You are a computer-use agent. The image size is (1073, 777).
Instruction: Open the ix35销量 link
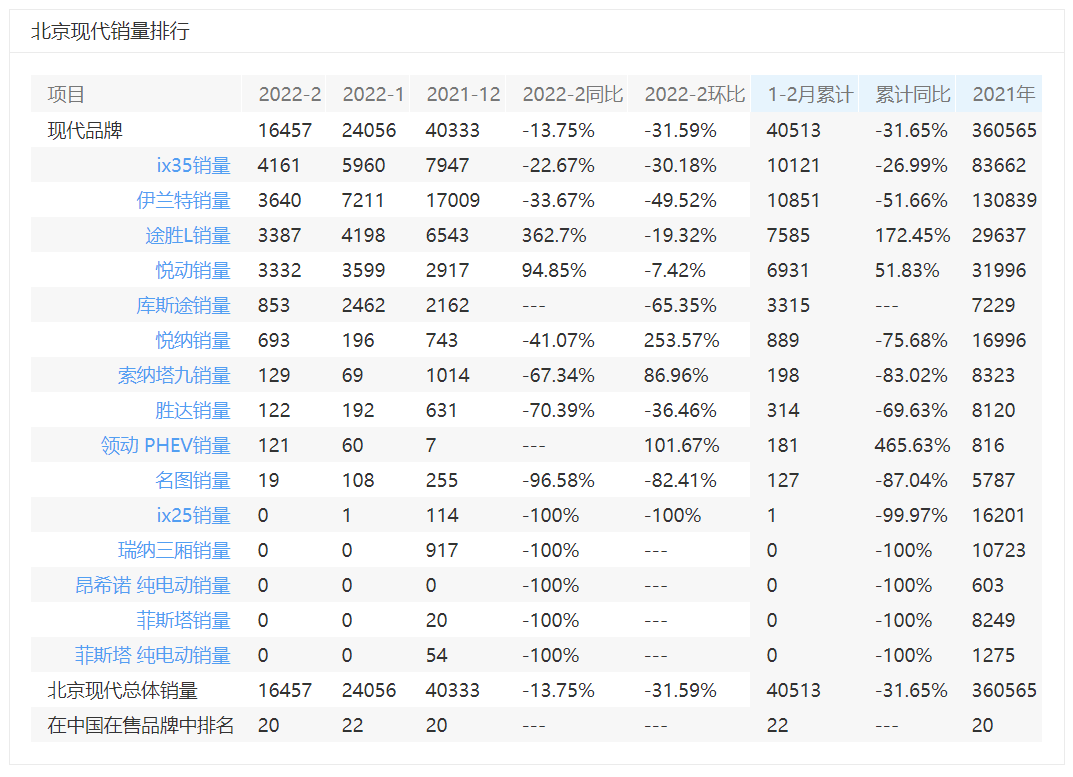[193, 166]
